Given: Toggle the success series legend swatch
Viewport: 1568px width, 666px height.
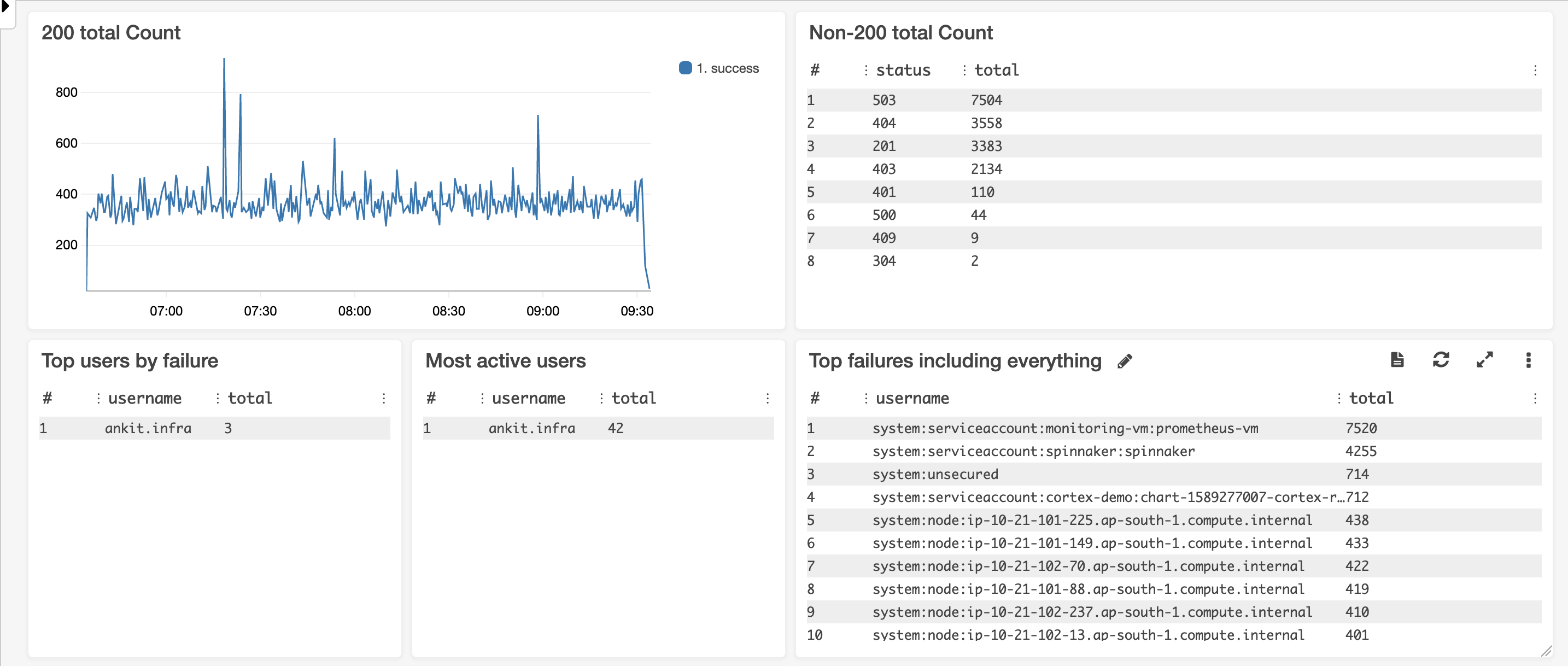Looking at the screenshot, I should coord(685,68).
